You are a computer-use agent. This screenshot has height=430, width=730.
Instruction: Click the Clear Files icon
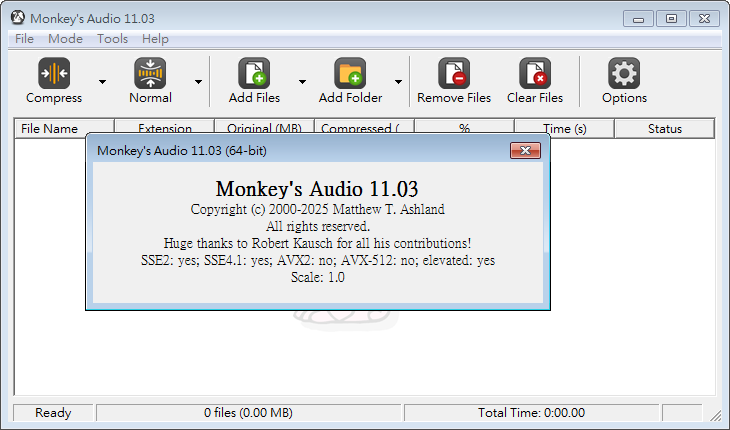pos(535,74)
